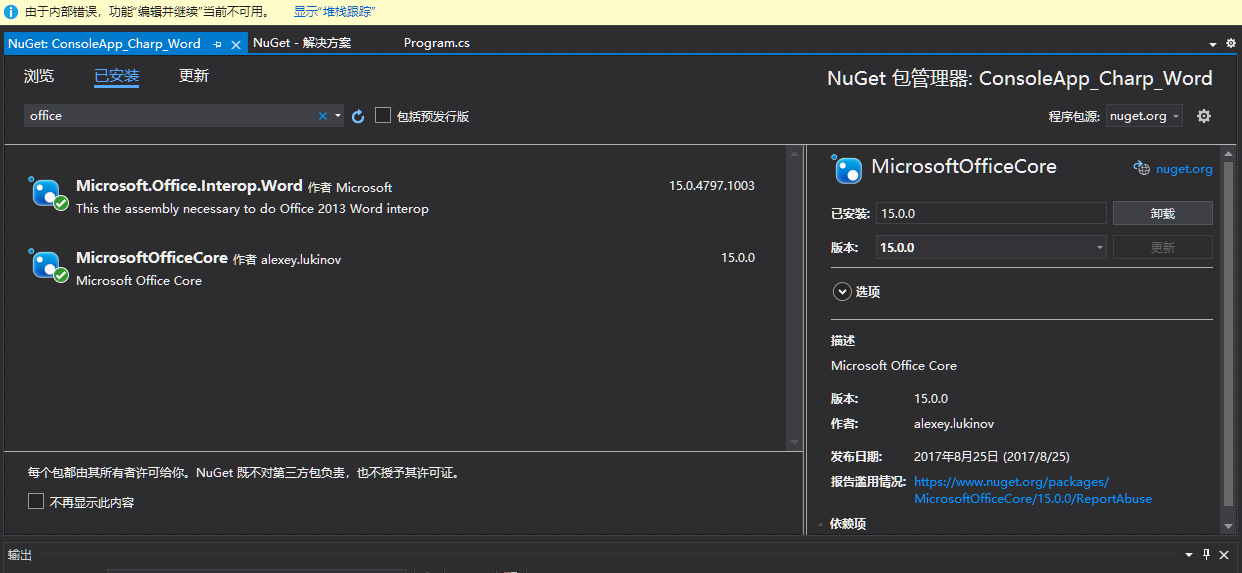1242x573 pixels.
Task: Close the 输出 panel
Action: click(1225, 554)
